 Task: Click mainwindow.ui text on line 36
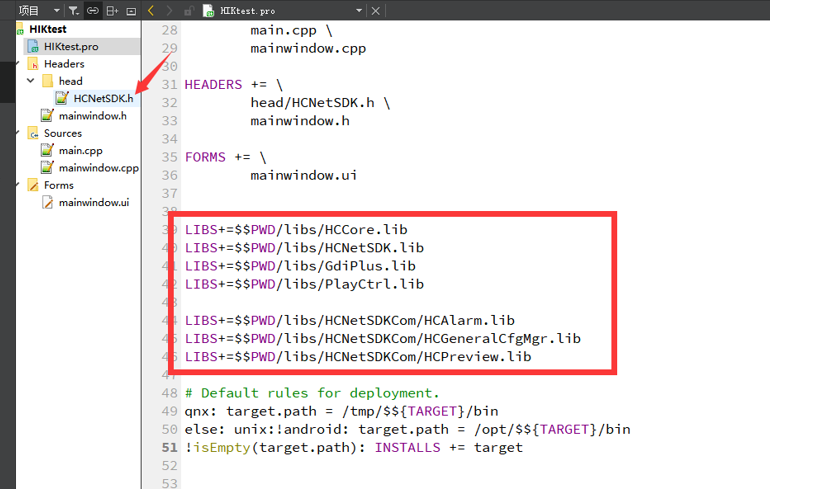point(304,175)
